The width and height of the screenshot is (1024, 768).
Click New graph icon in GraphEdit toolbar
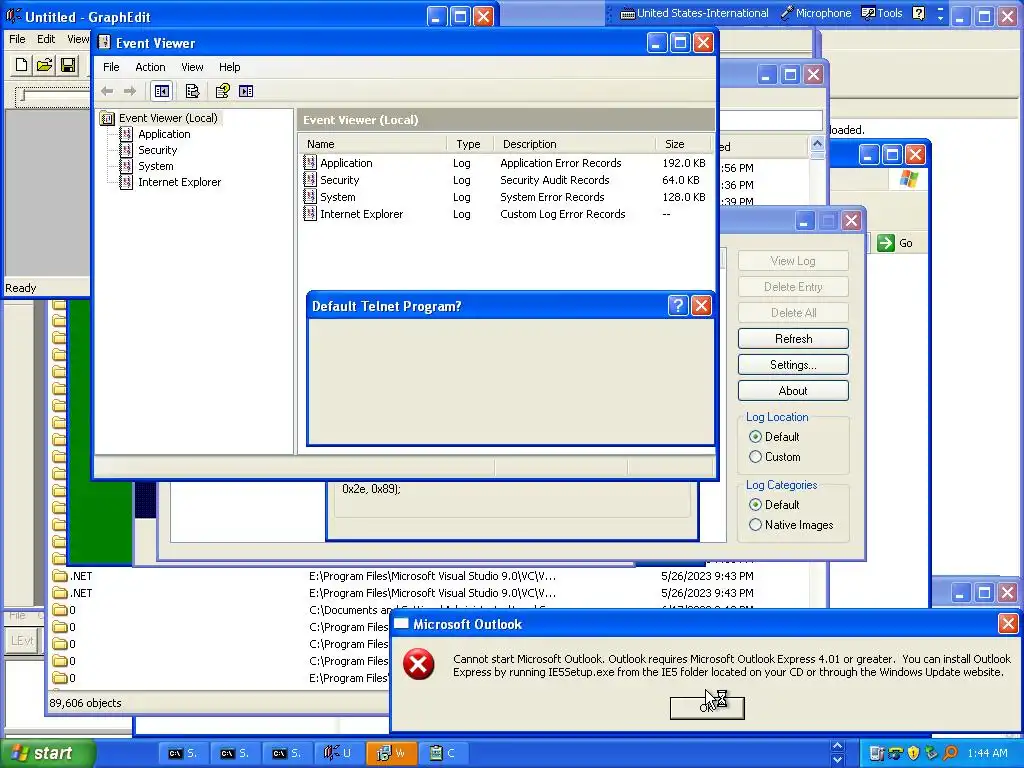(x=21, y=65)
